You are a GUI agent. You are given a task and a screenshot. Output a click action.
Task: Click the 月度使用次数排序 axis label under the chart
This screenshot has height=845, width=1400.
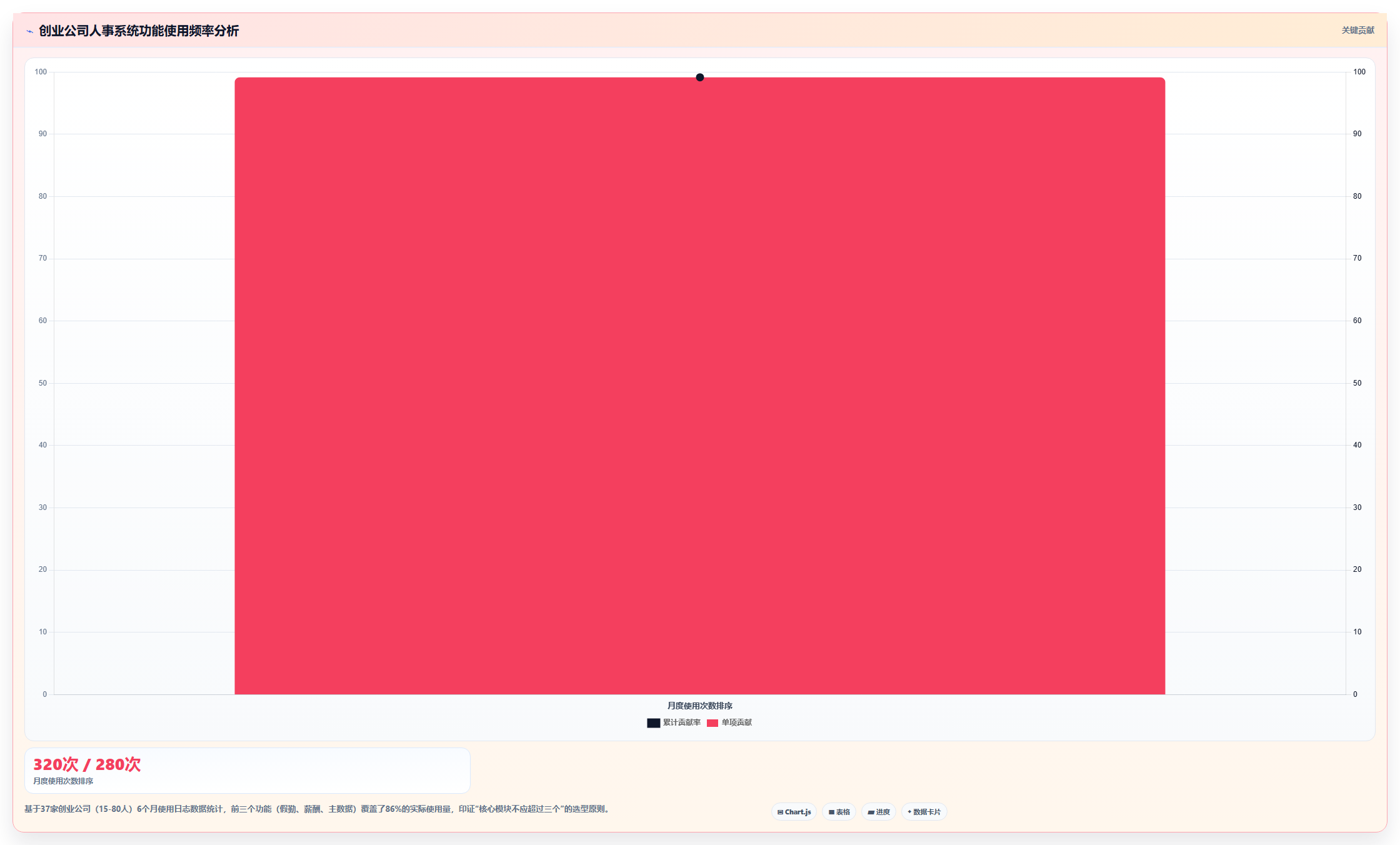click(699, 706)
